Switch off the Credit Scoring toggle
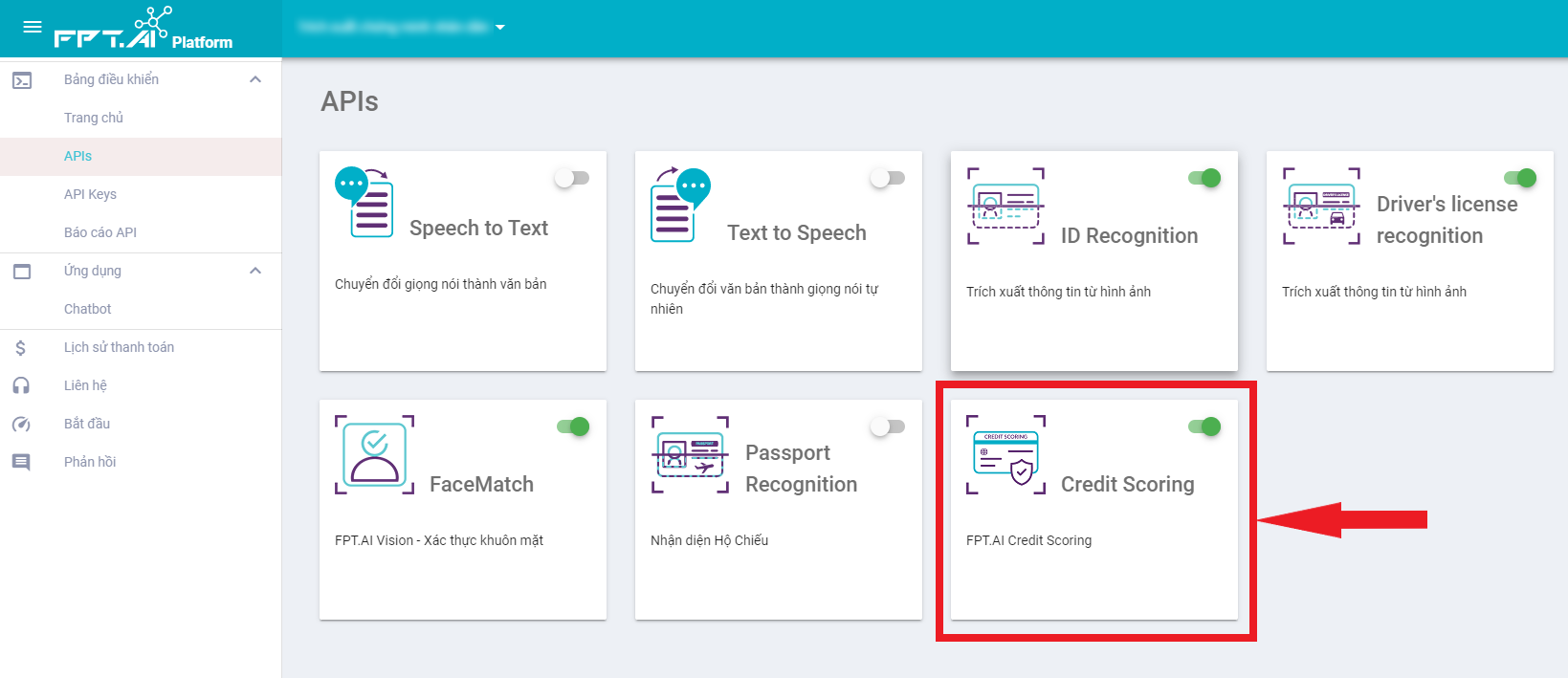This screenshot has height=678, width=1568. click(x=1204, y=426)
